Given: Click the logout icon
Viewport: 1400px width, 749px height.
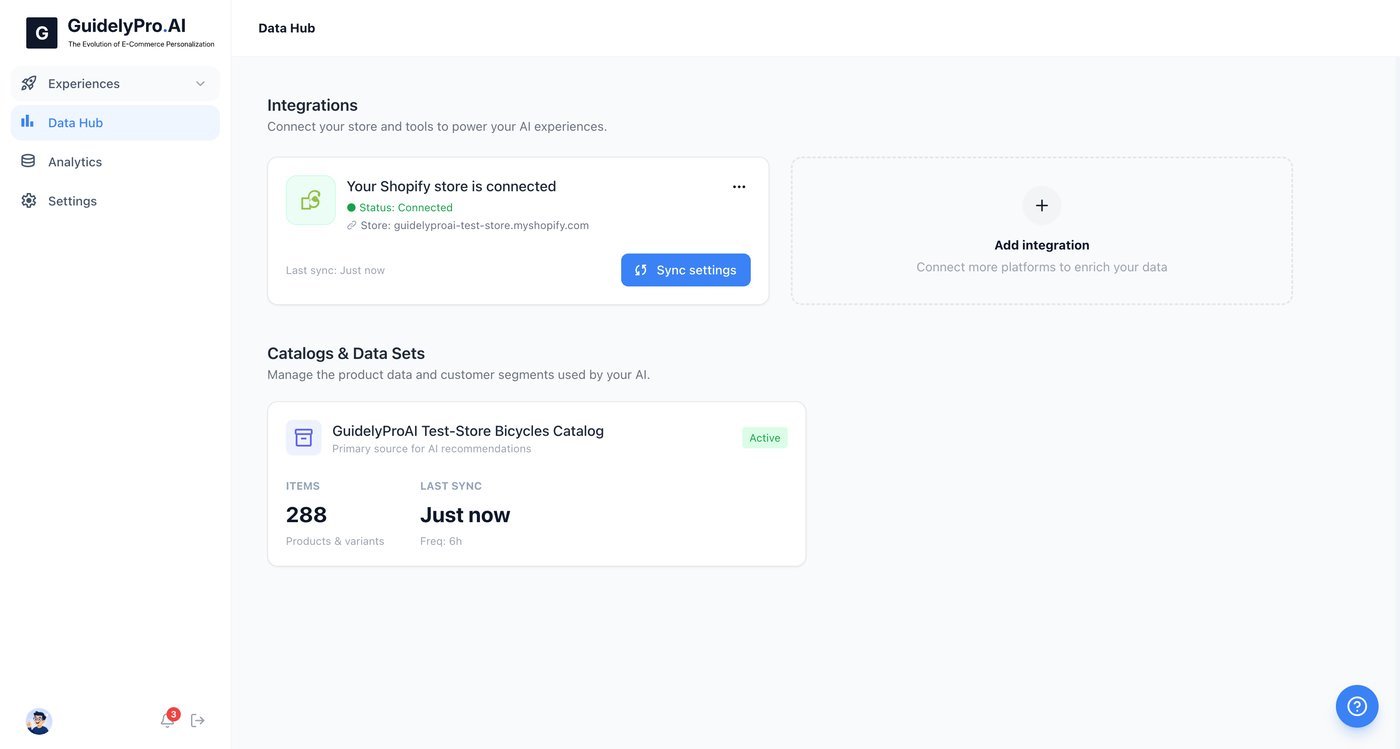Looking at the screenshot, I should pyautogui.click(x=198, y=720).
